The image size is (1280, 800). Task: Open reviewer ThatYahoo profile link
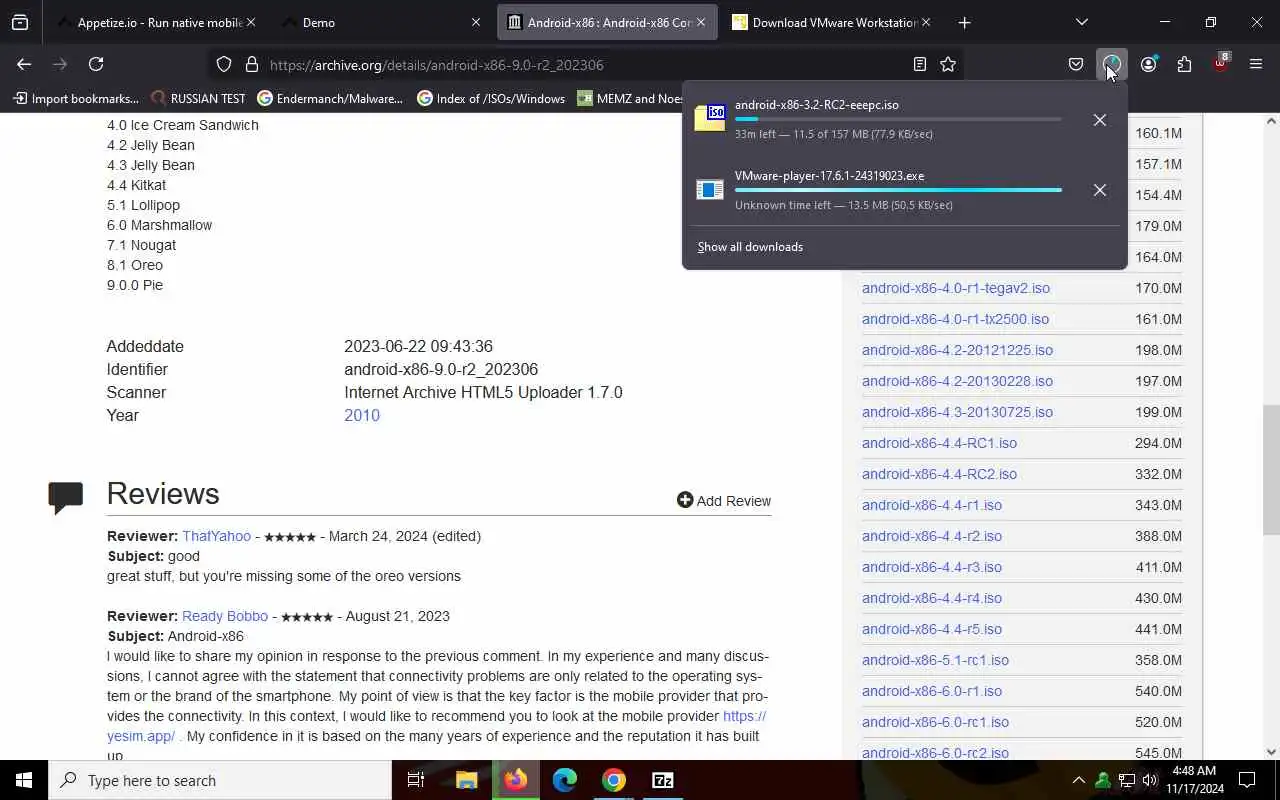pyautogui.click(x=216, y=536)
